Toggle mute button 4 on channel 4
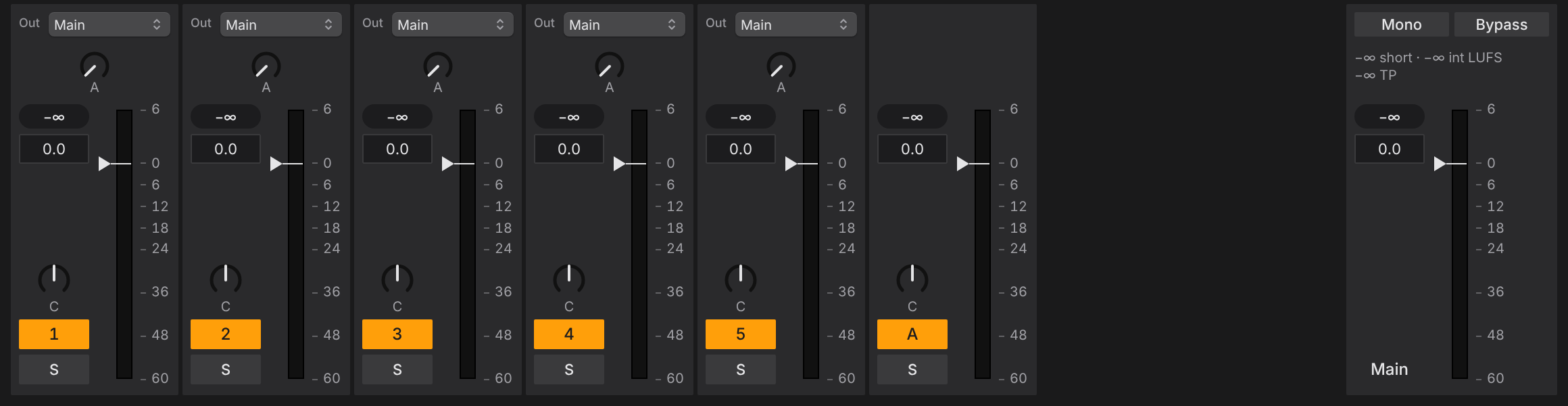1568x406 pixels. [x=569, y=334]
